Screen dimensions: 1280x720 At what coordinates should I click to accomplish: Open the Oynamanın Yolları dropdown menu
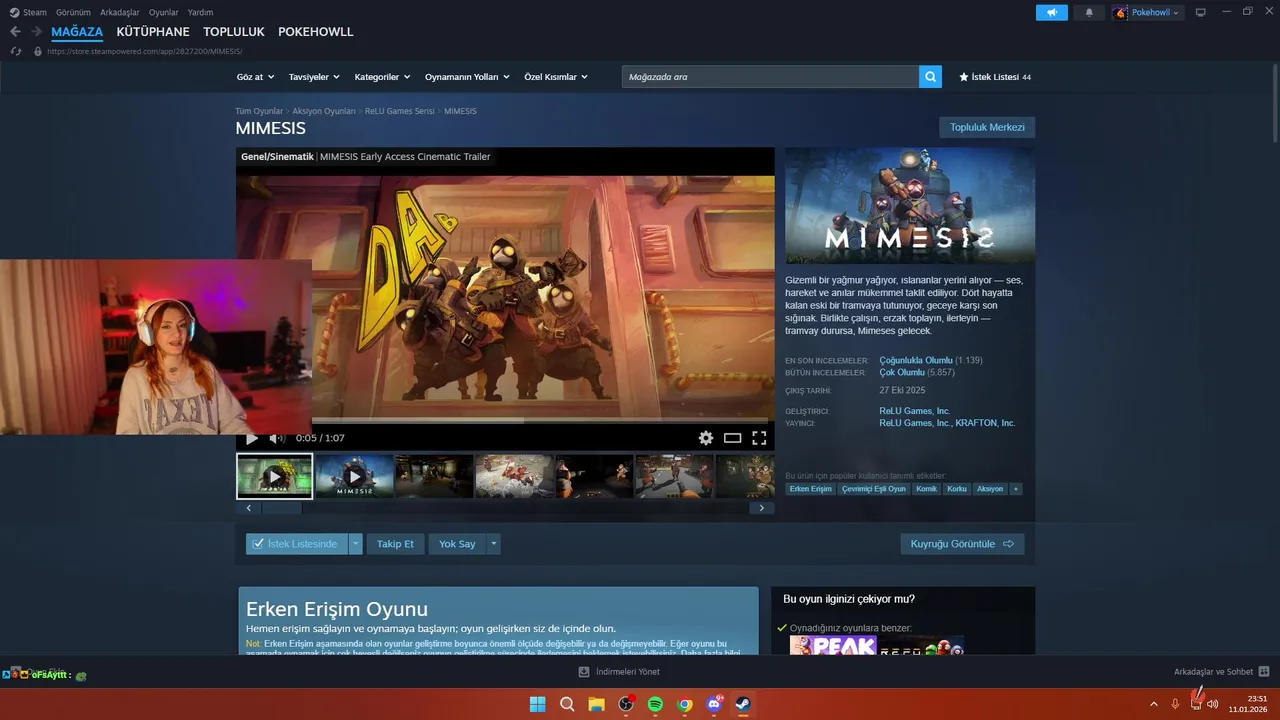[x=467, y=77]
